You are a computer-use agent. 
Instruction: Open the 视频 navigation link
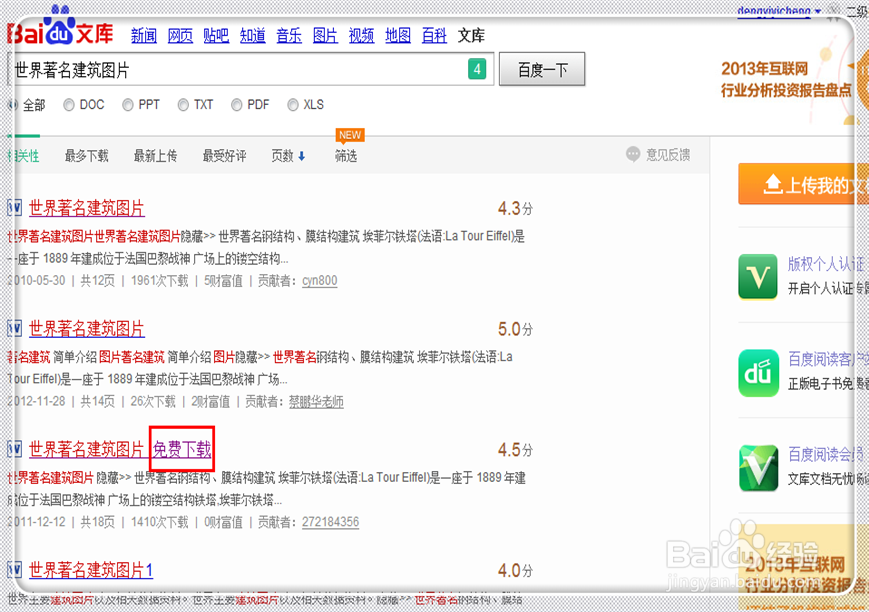click(x=361, y=35)
